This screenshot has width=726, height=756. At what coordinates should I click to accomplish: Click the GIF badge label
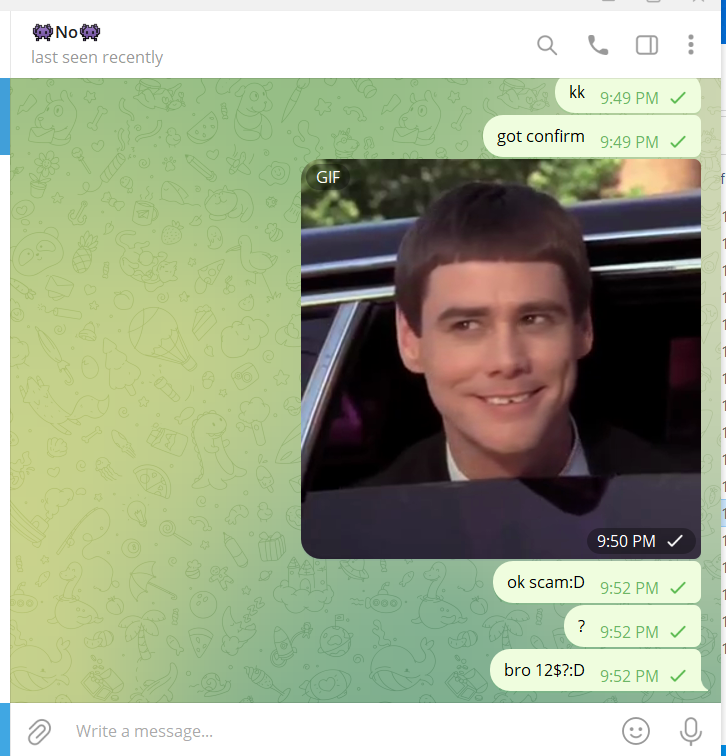point(328,177)
